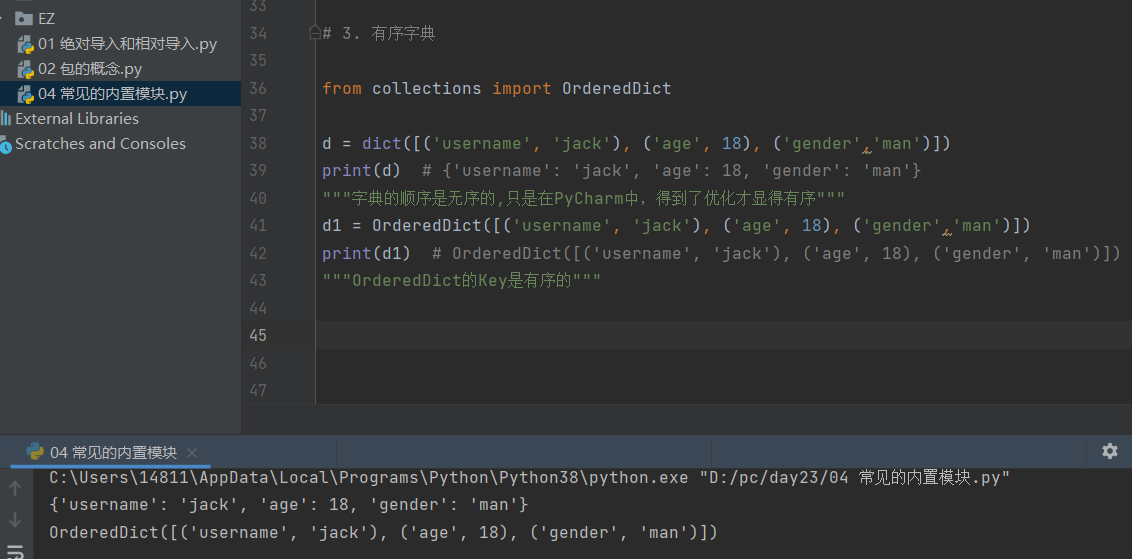
Task: Click Python icon on the run tab
Action: click(x=35, y=452)
